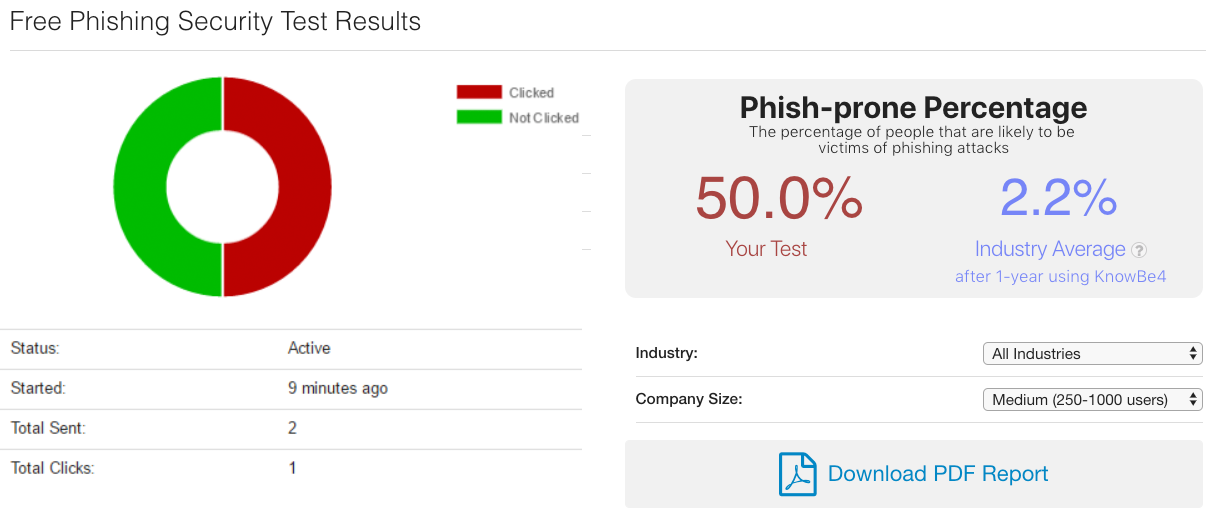Click the green Not Clicked legend swatch

click(479, 117)
